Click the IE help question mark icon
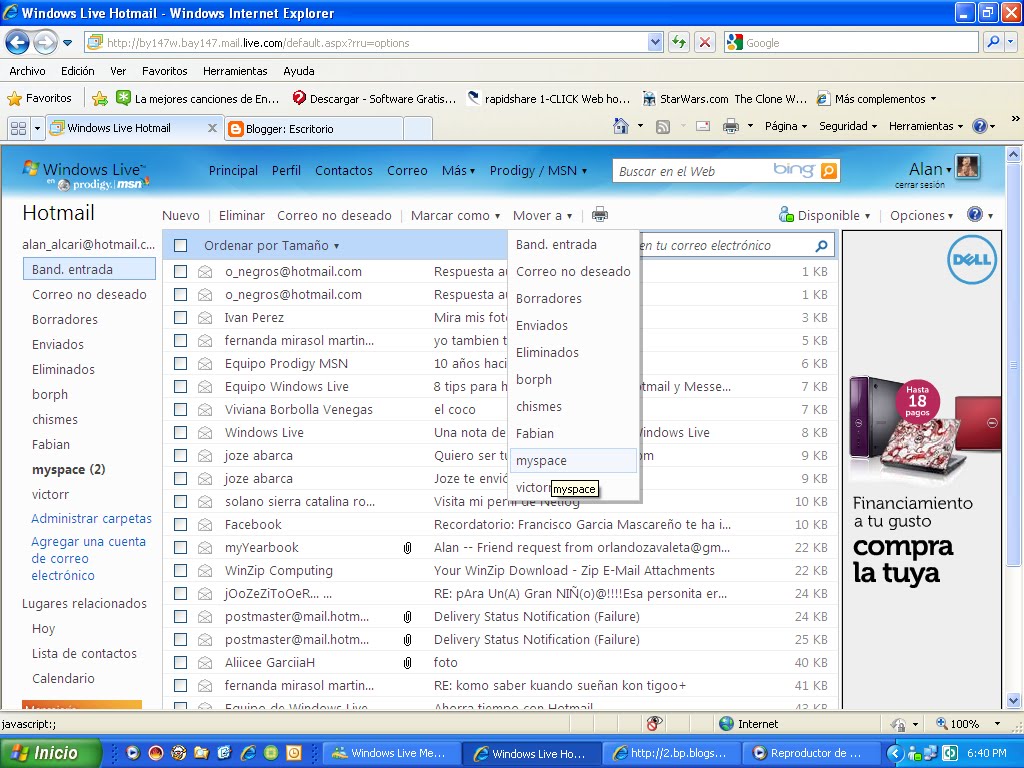This screenshot has width=1024, height=768. (x=980, y=126)
